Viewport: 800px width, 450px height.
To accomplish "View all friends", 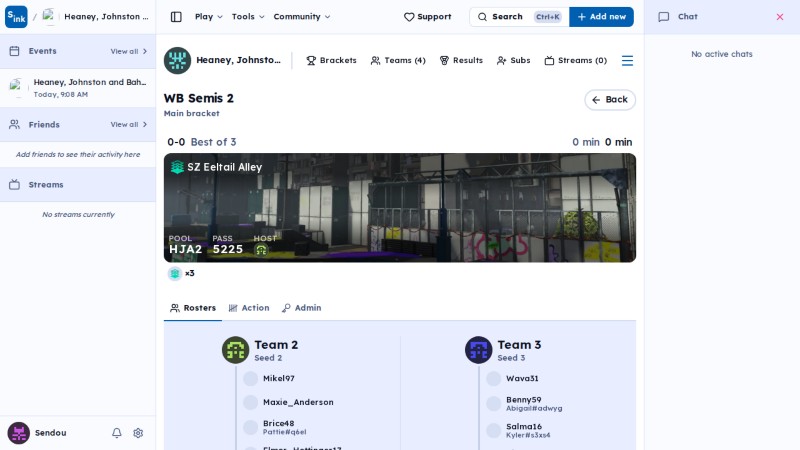I will tap(129, 124).
